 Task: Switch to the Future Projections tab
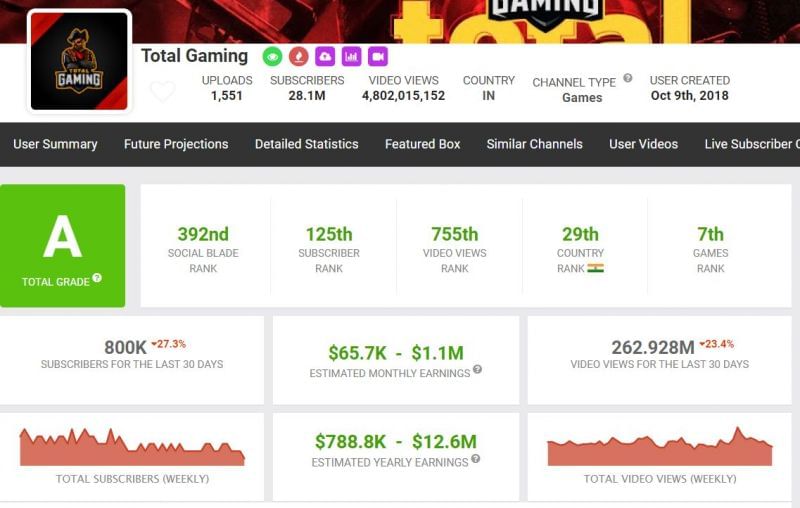point(176,144)
